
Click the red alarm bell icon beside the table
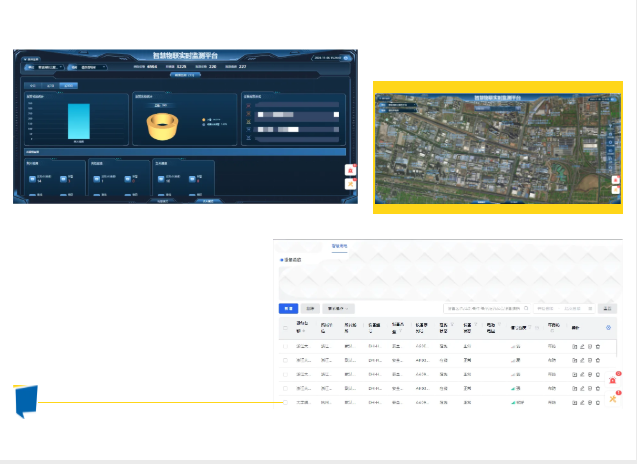613,381
